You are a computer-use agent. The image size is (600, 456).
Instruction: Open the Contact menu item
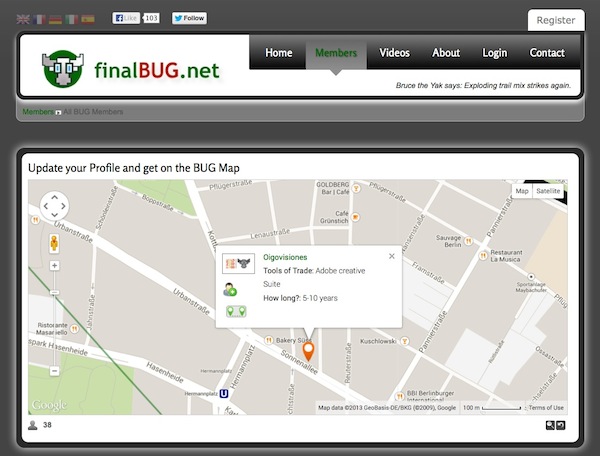547,53
